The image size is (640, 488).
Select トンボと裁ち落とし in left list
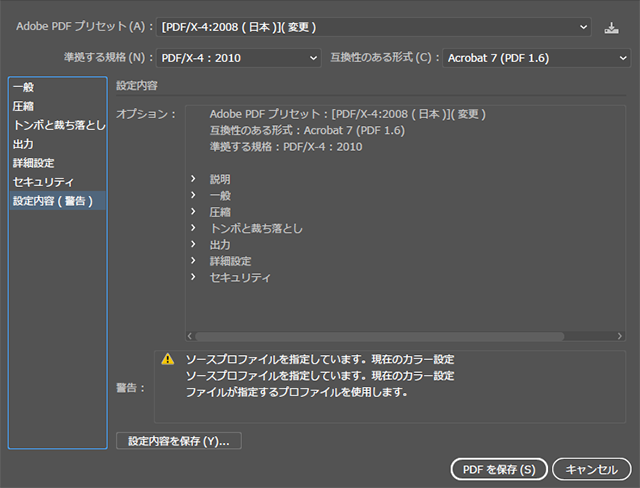click(x=58, y=125)
